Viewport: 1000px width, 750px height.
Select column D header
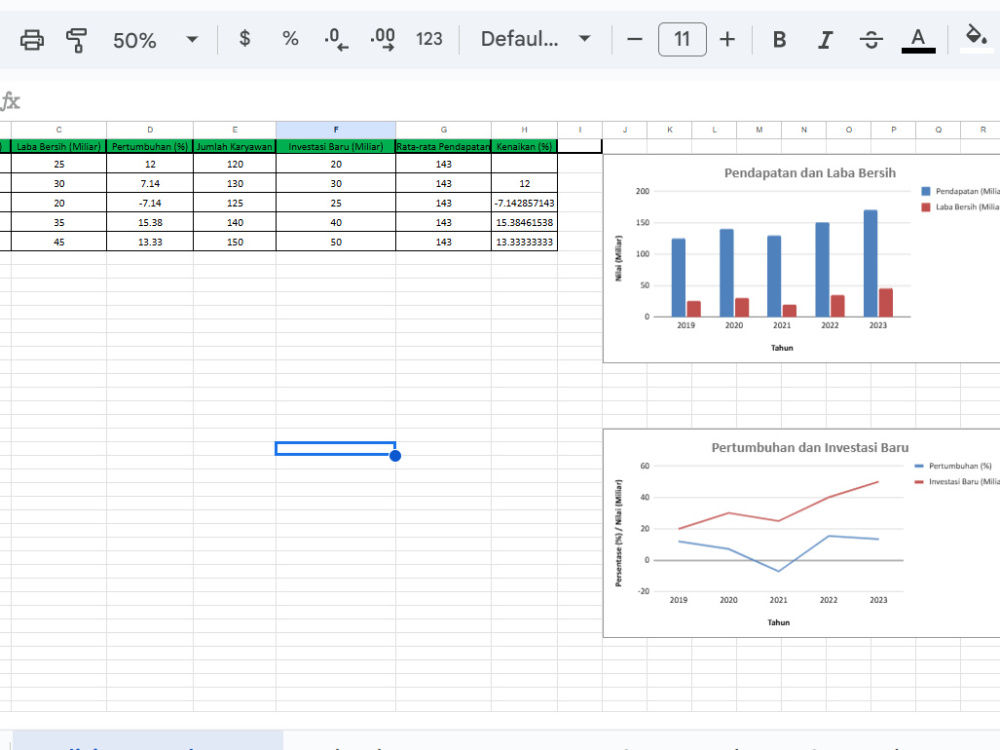click(150, 129)
